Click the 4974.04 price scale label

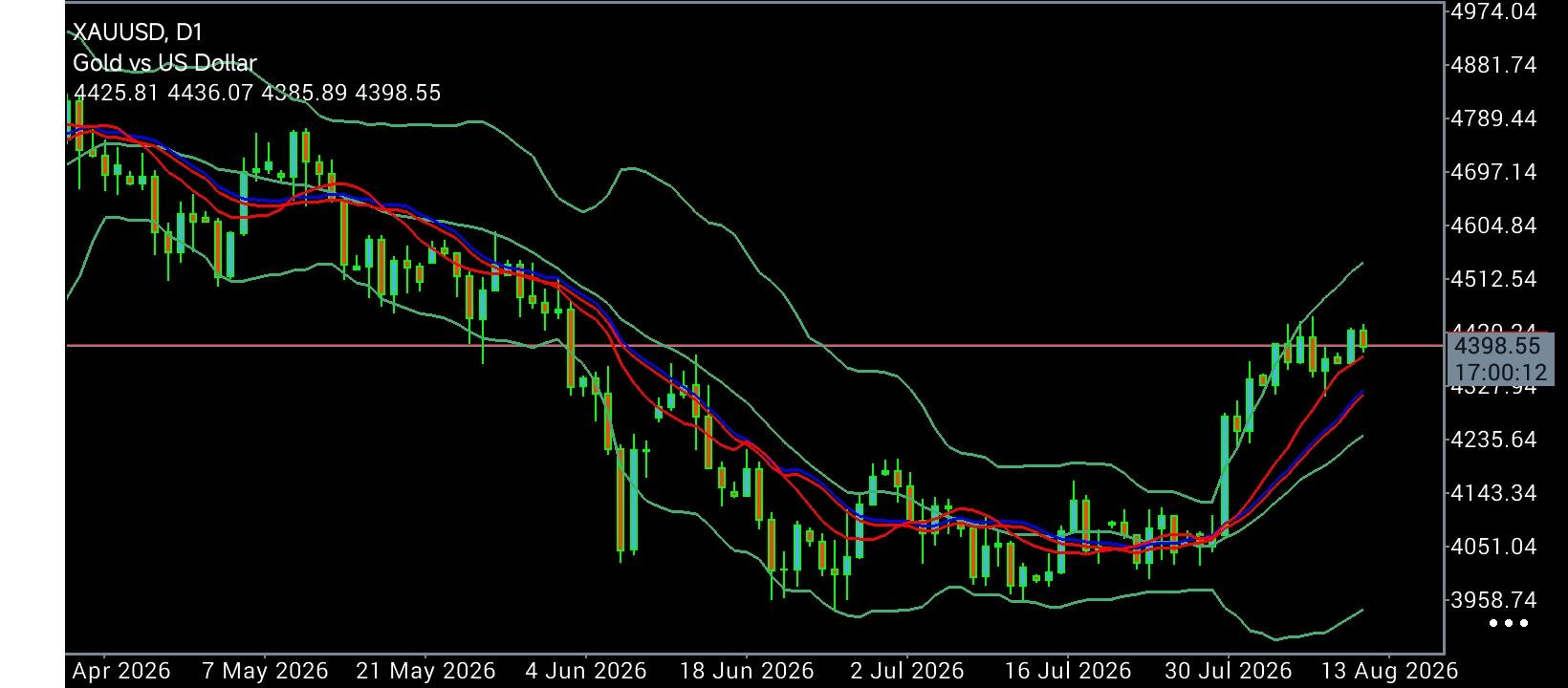1493,11
